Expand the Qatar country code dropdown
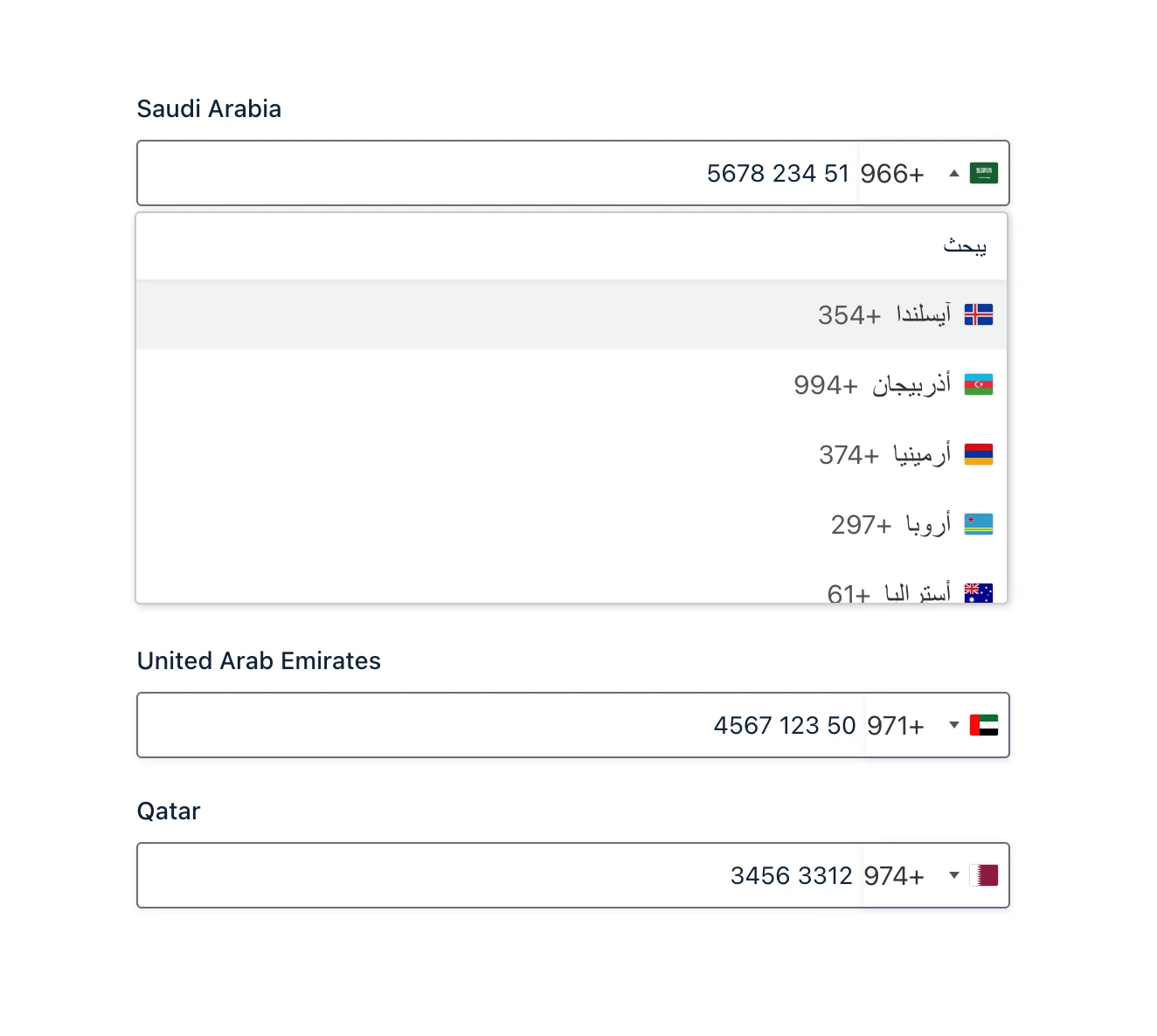Image resolution: width=1157 pixels, height=1036 pixels. click(954, 875)
